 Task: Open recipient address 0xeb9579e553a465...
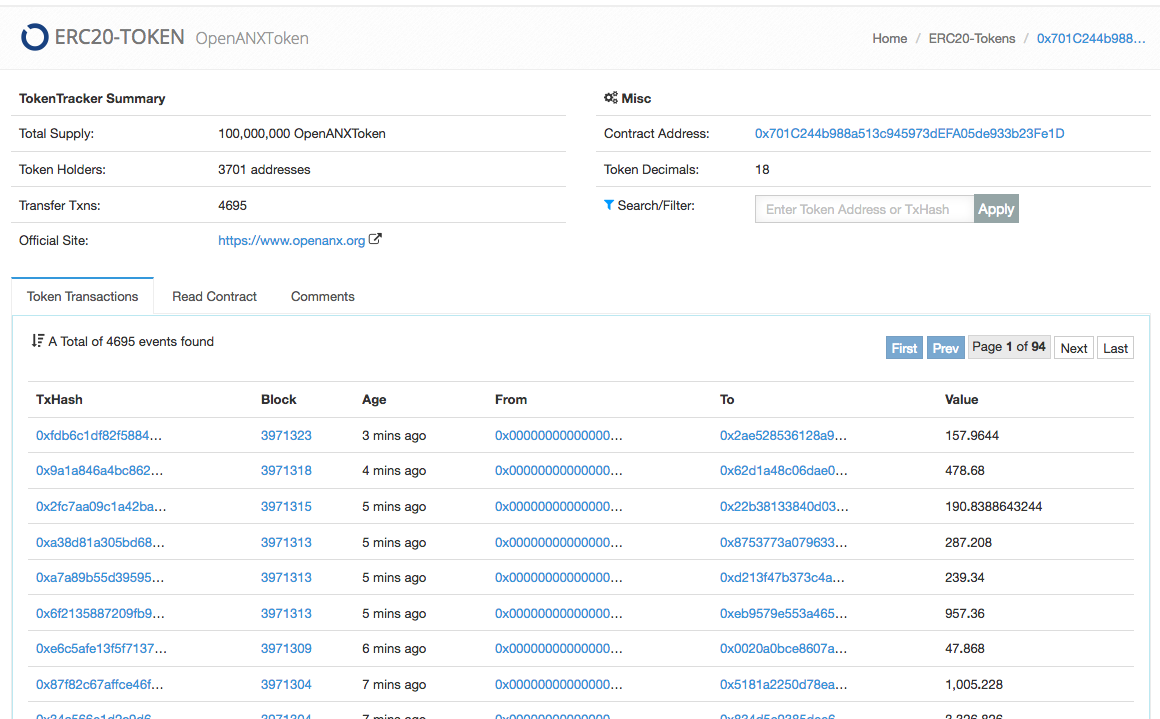[783, 613]
